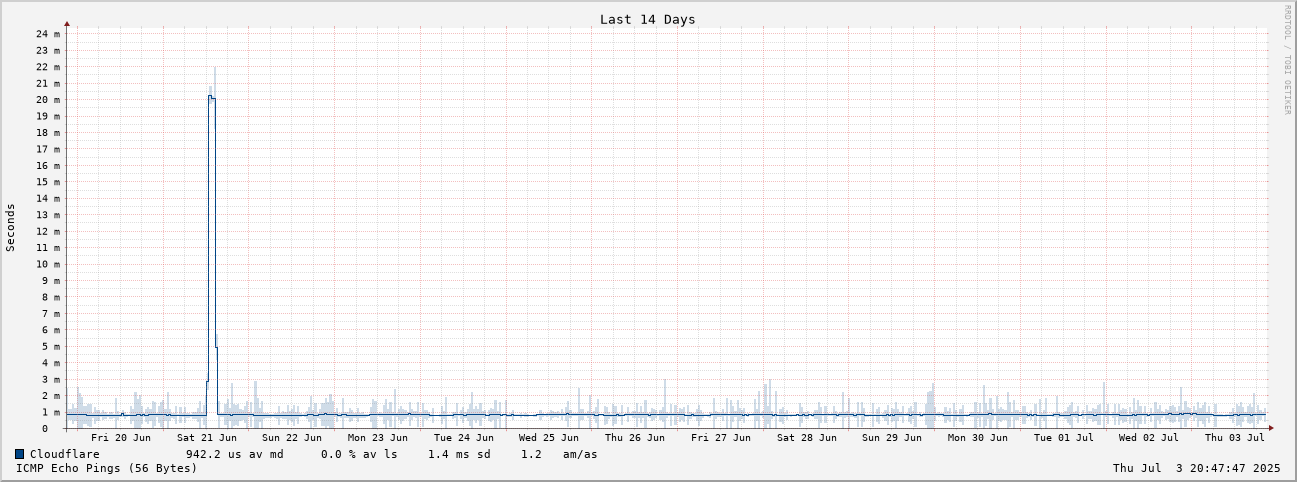Click 'ICMP Echo Pings (56 Bytes)' text
The image size is (1297, 482).
107,468
